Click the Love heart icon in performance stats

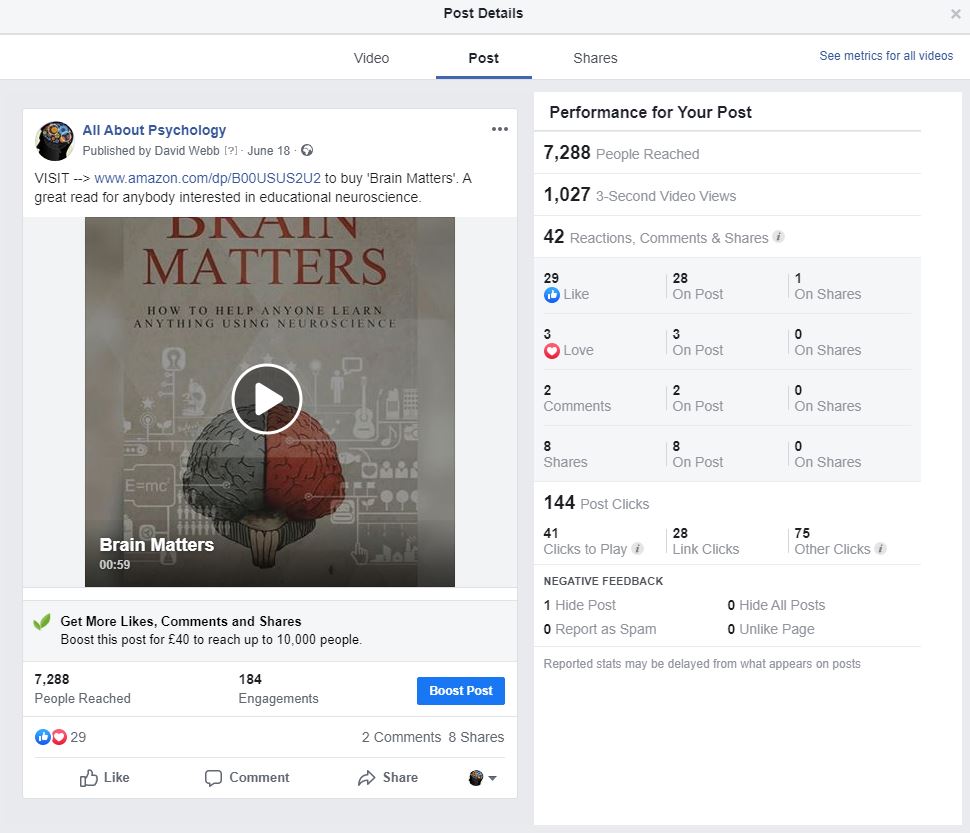(552, 351)
